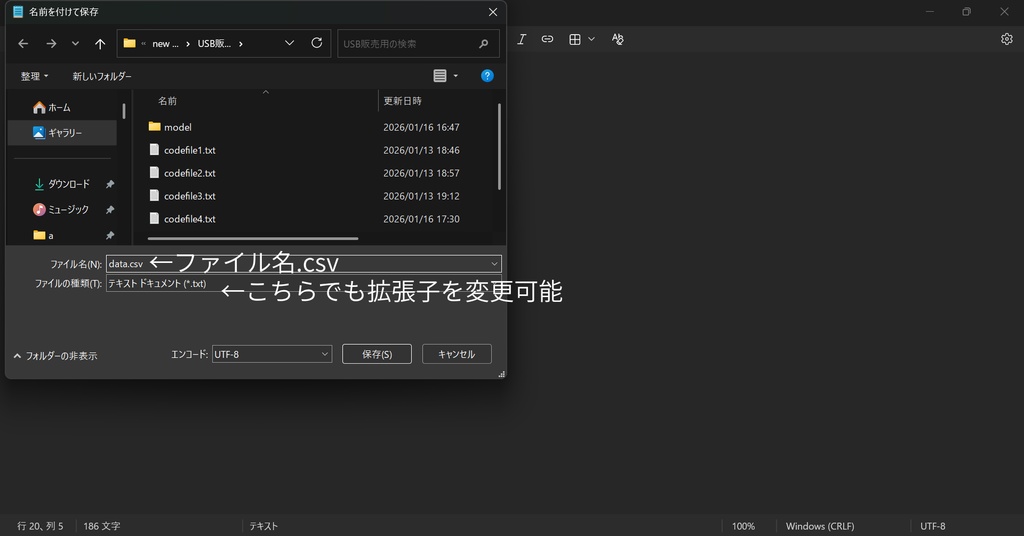Open the 整理 organize menu

(34, 76)
